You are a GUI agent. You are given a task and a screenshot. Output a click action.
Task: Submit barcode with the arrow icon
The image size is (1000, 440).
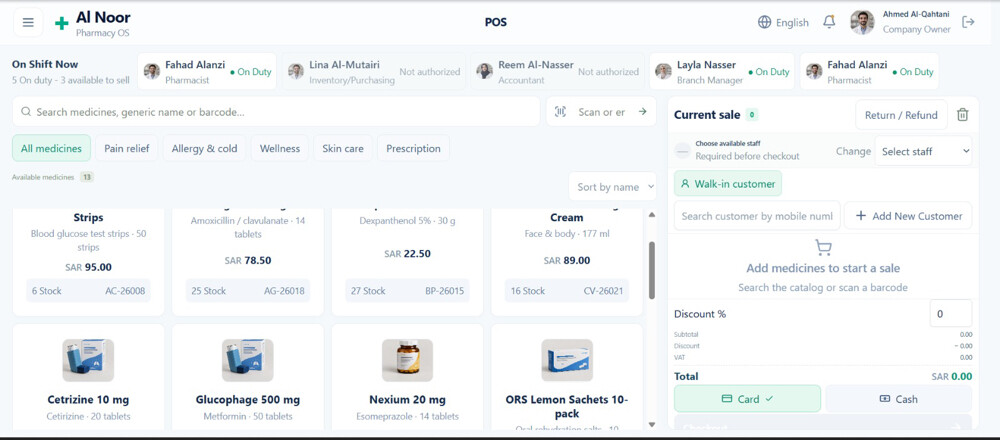(x=642, y=112)
